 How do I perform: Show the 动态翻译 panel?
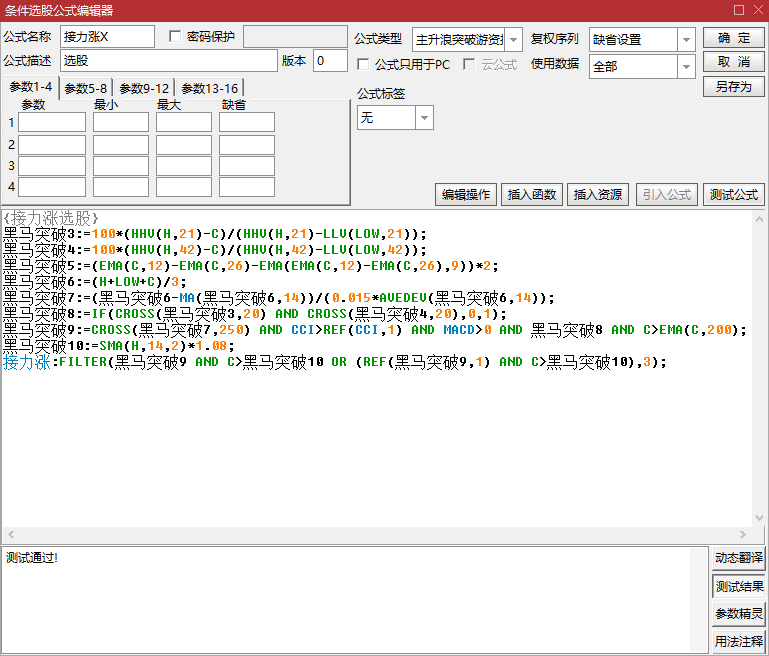[x=739, y=558]
